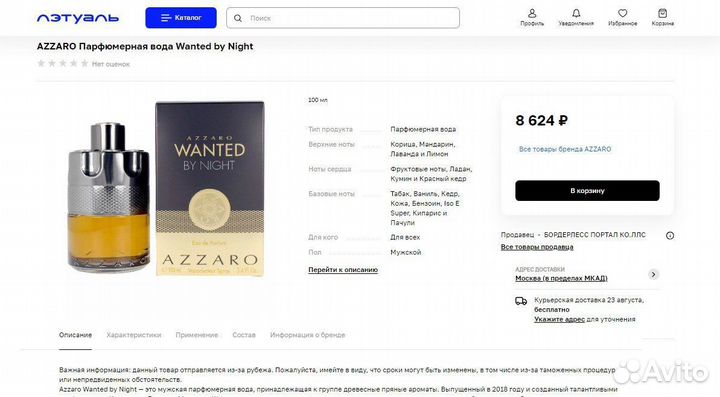The height and width of the screenshot is (397, 720).
Task: Select the Описание tab
Action: point(75,335)
